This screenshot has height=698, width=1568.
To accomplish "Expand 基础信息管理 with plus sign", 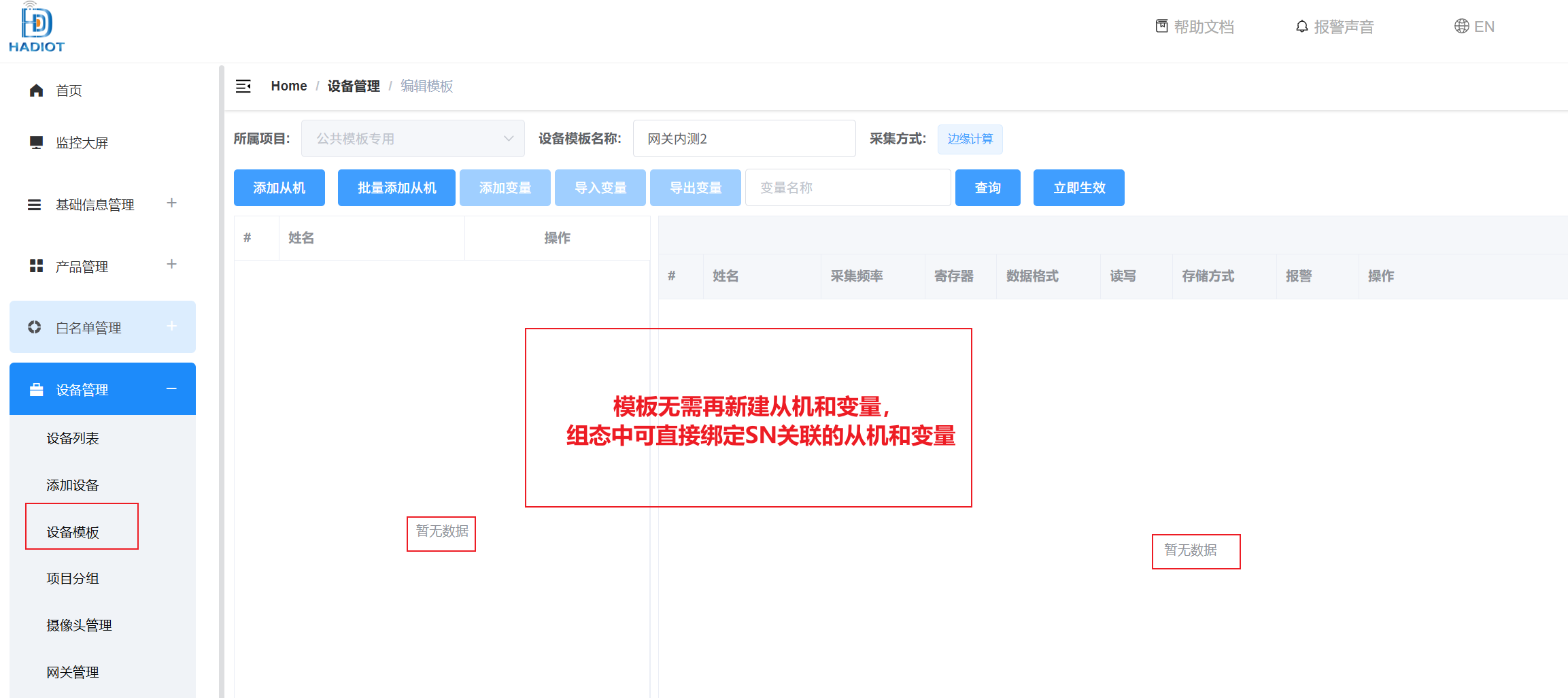I will click(171, 203).
